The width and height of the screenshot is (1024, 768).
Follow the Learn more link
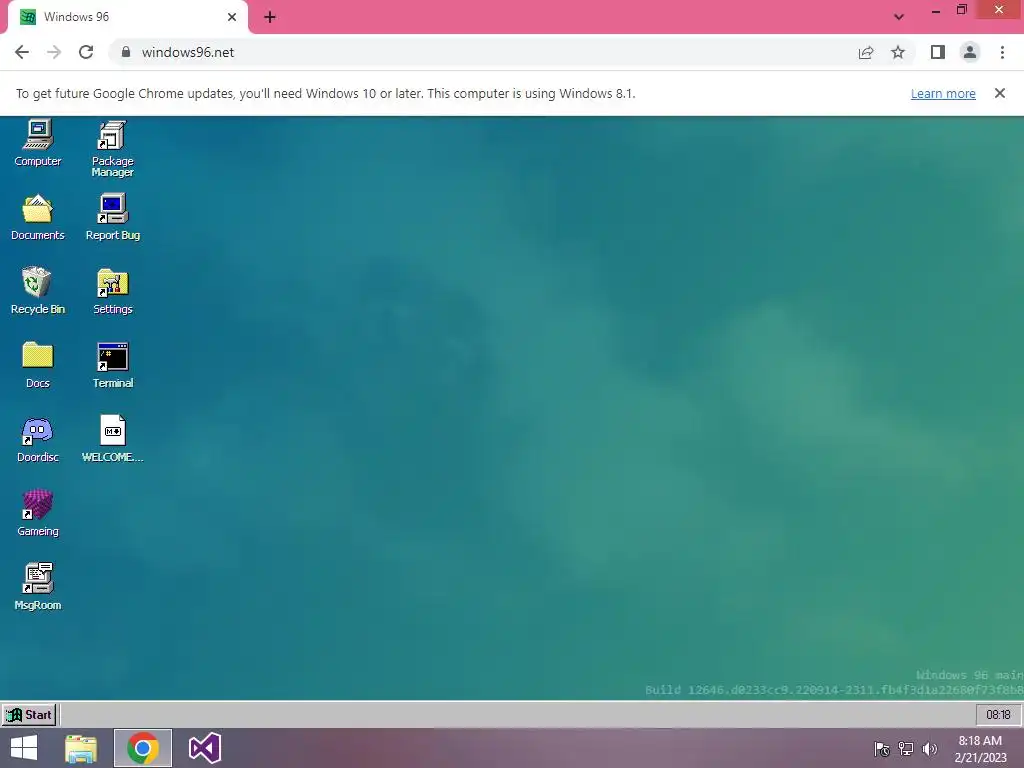943,93
